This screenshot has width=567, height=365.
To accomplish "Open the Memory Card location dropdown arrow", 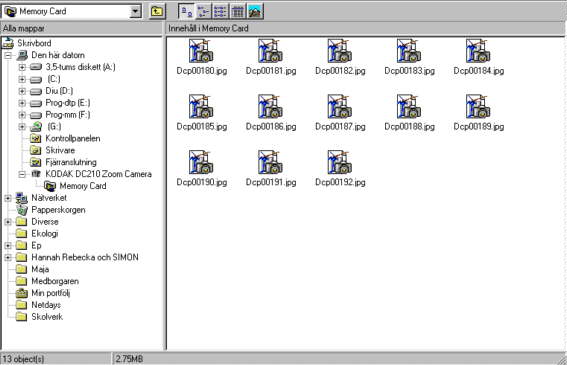I will [135, 12].
